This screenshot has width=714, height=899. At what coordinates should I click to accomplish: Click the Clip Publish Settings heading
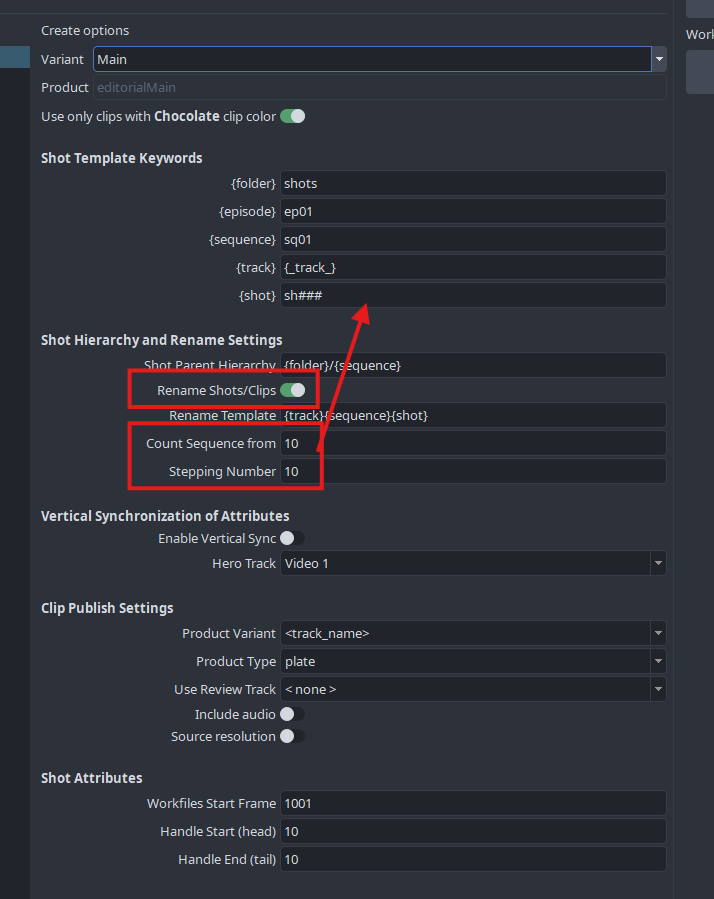(x=107, y=608)
